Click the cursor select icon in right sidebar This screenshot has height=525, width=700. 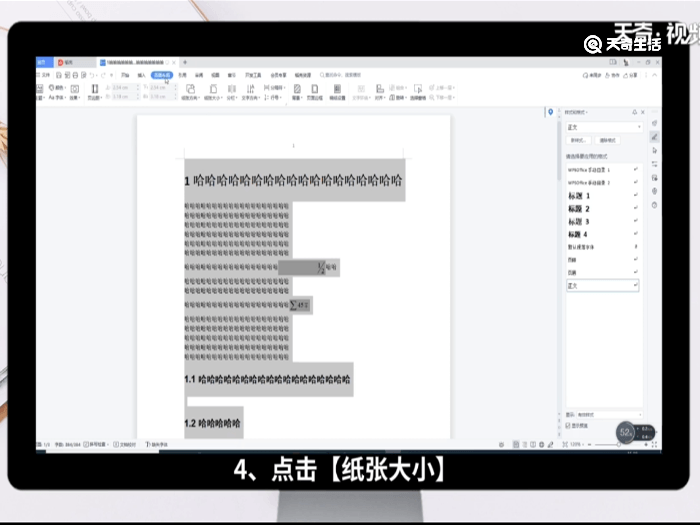tap(654, 150)
